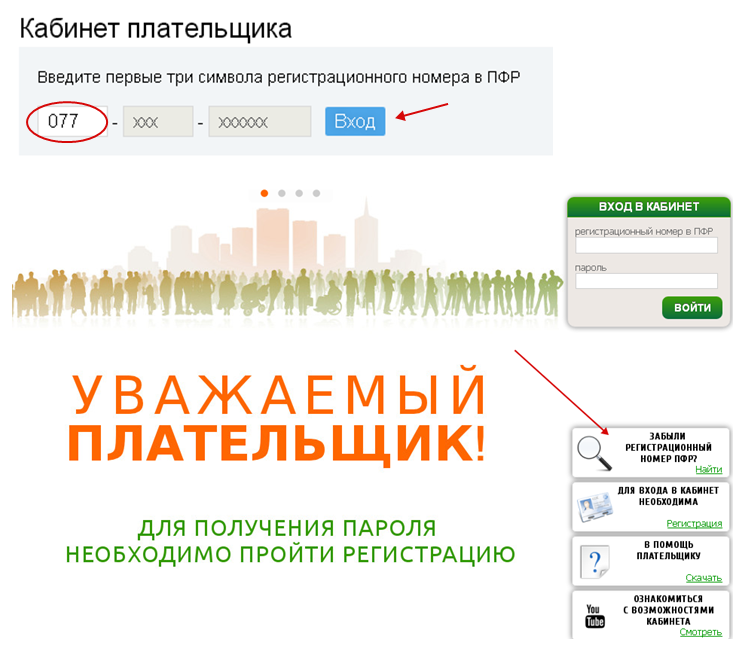Click the question mark help document icon

pos(597,561)
